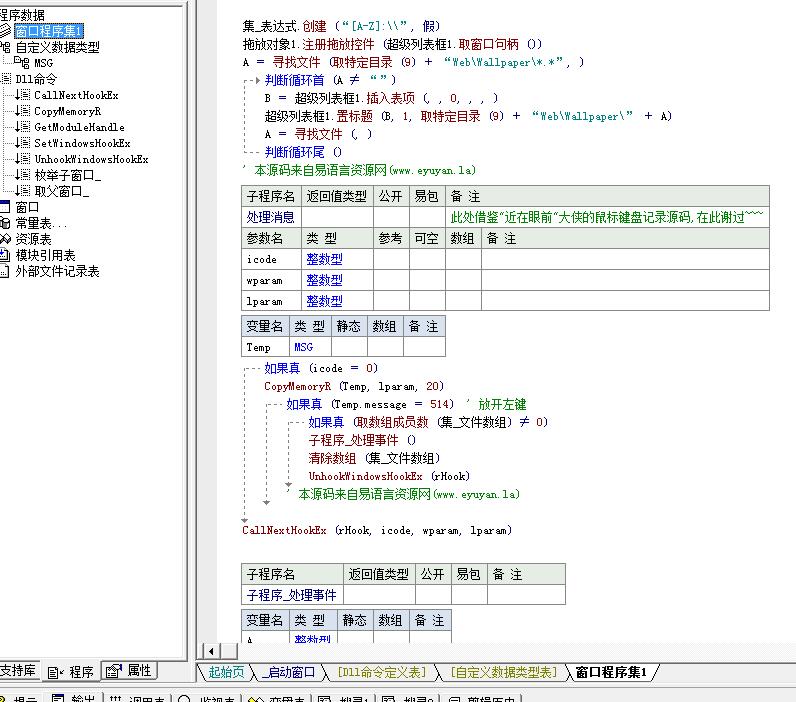Click the 资源表 node icon
The height and width of the screenshot is (702, 796).
(5, 239)
